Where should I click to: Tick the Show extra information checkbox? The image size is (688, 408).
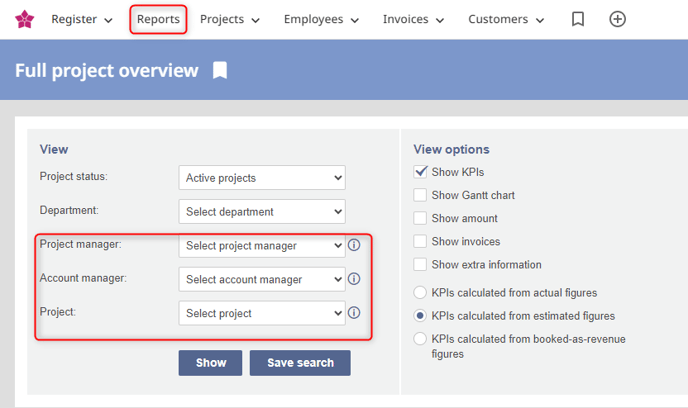pyautogui.click(x=421, y=264)
